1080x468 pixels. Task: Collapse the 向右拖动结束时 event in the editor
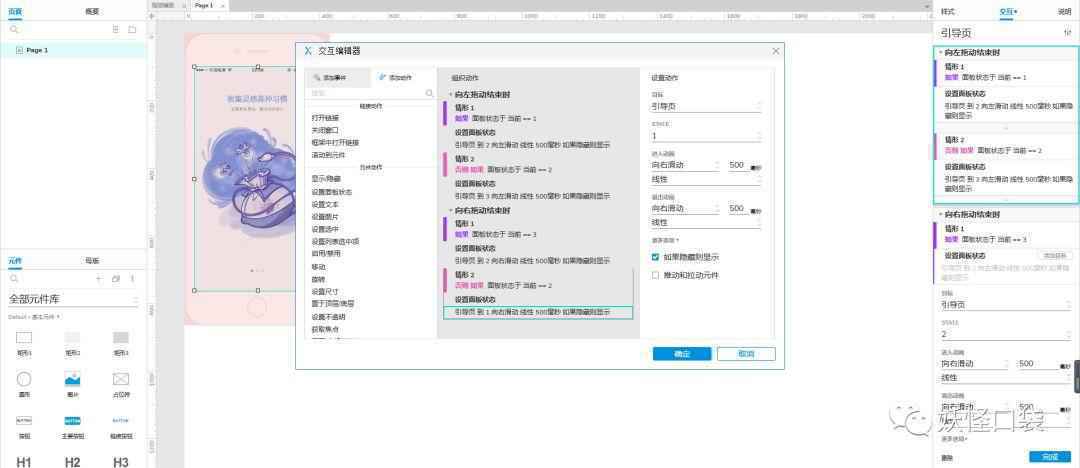tap(451, 210)
